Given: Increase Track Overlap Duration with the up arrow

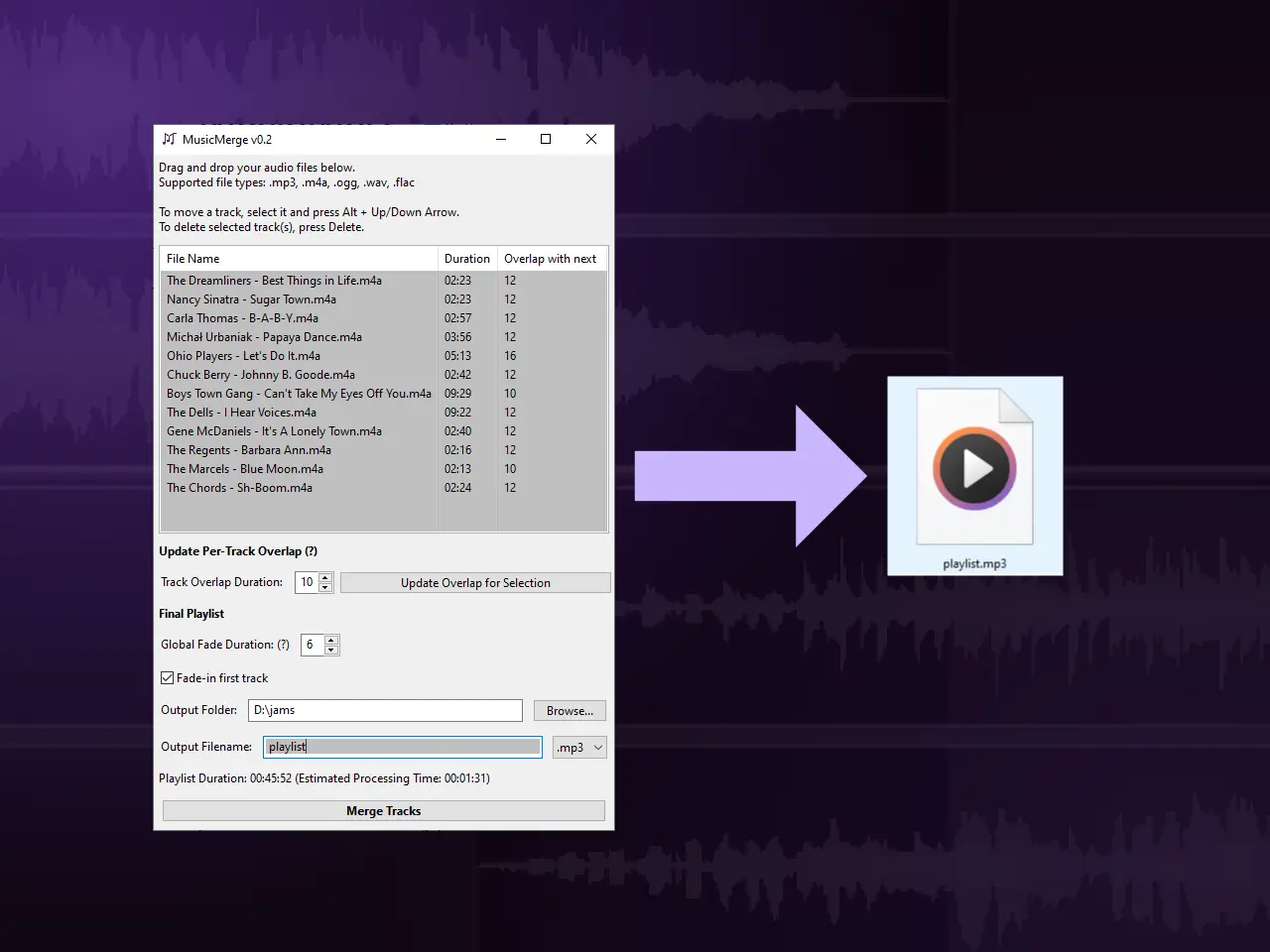Looking at the screenshot, I should (x=327, y=577).
